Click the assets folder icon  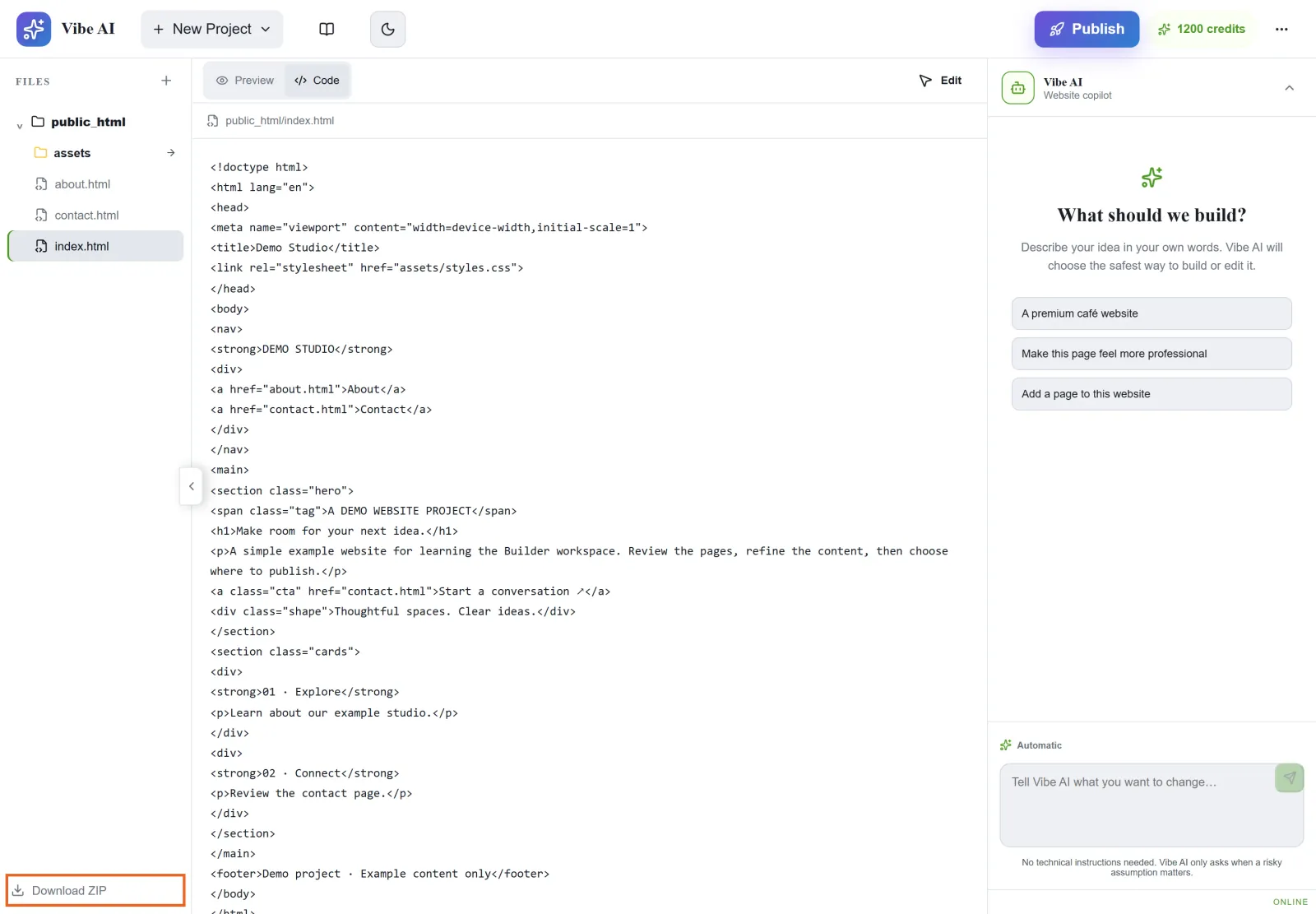40,152
